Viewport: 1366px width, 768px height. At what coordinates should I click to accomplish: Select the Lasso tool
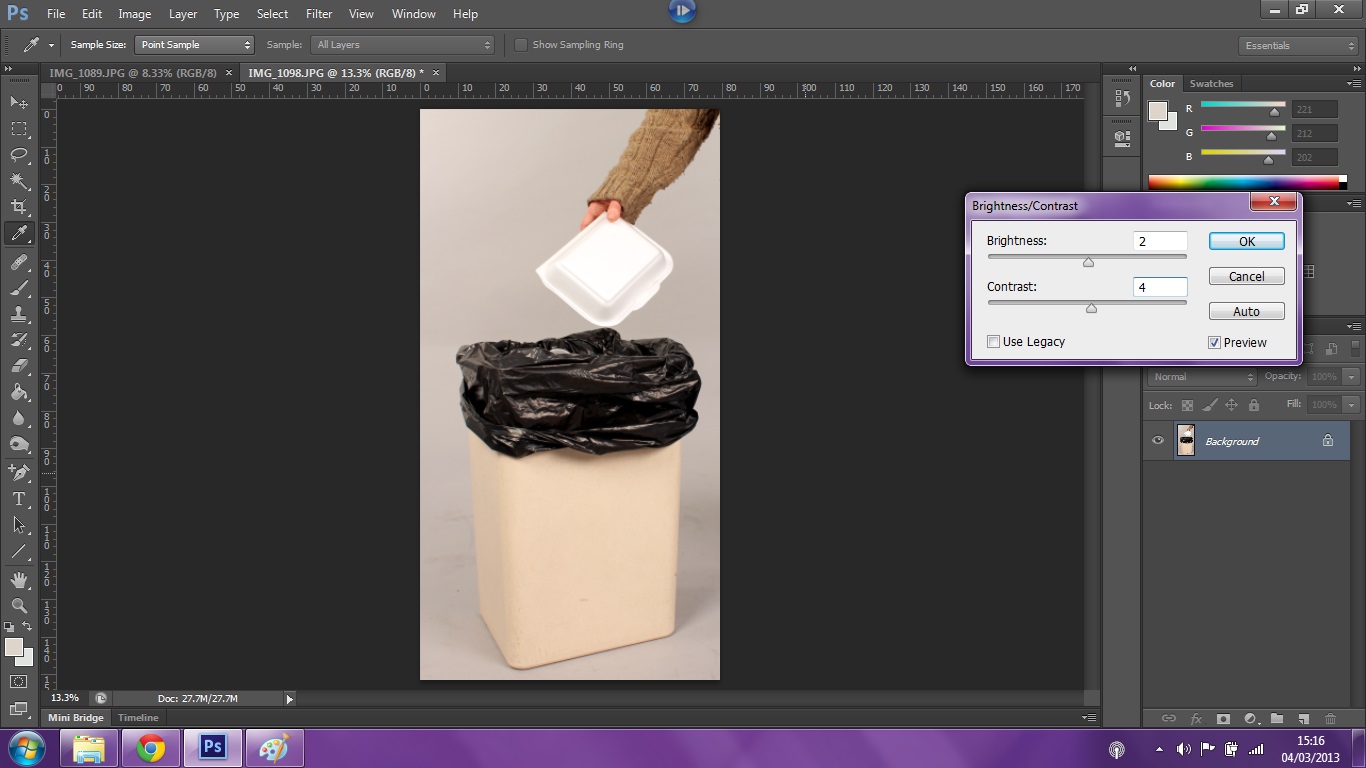(19, 154)
